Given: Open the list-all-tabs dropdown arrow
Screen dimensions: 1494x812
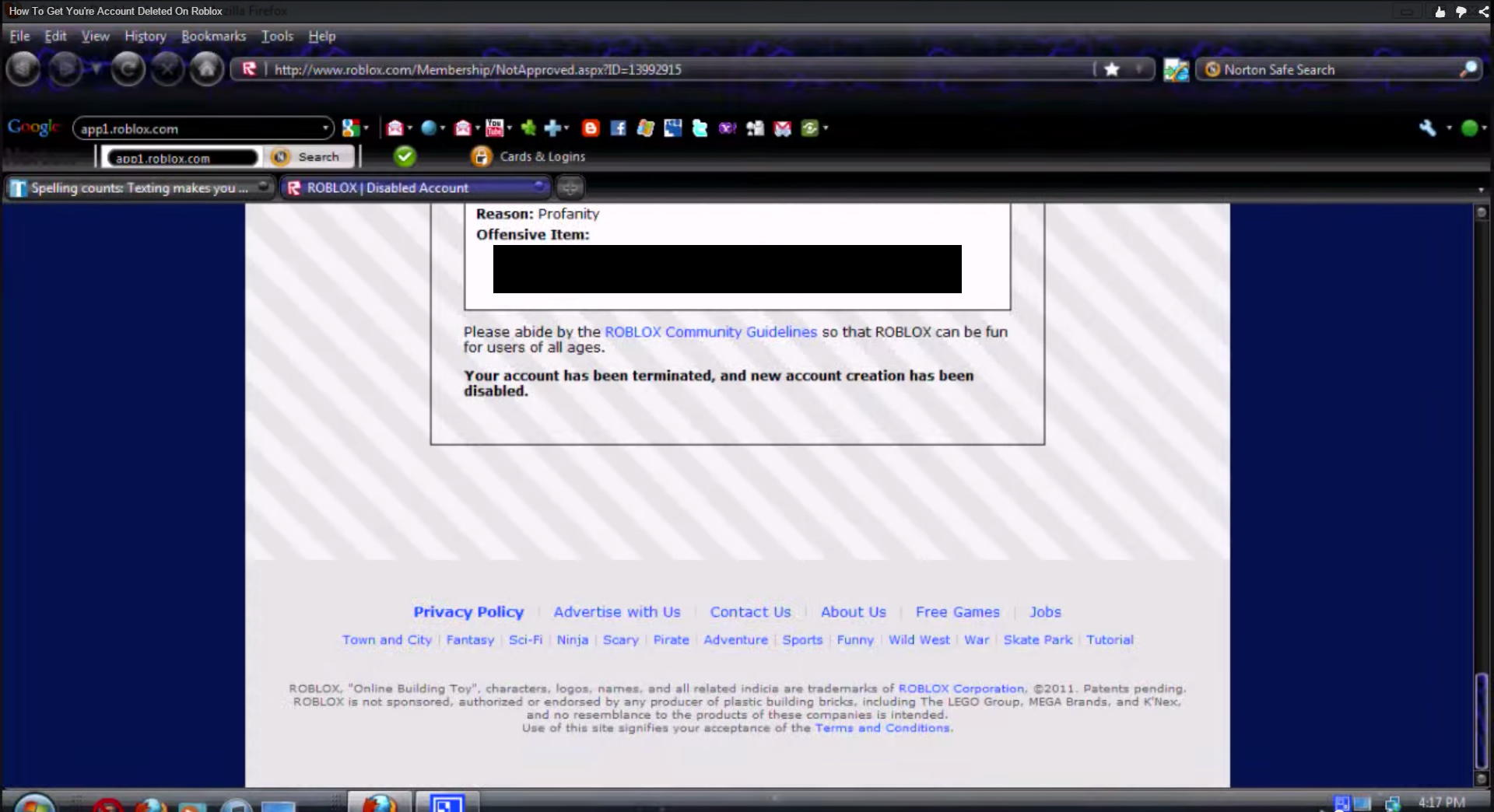Looking at the screenshot, I should (x=1481, y=189).
